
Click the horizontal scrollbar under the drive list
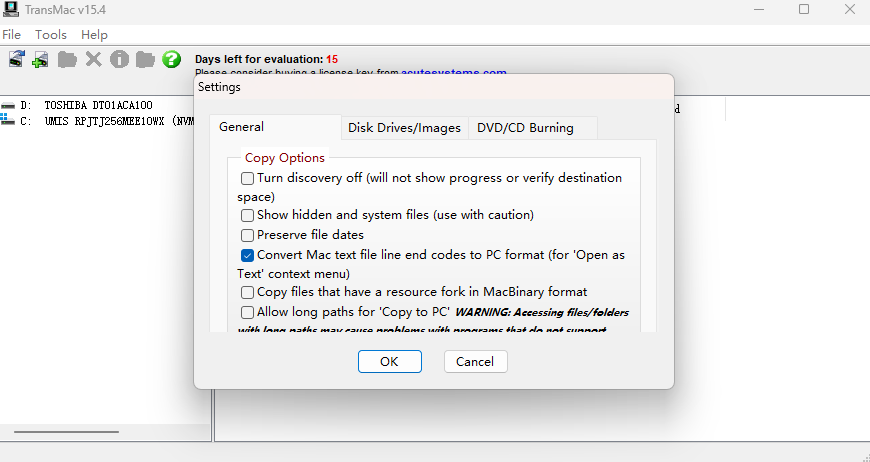(66, 432)
